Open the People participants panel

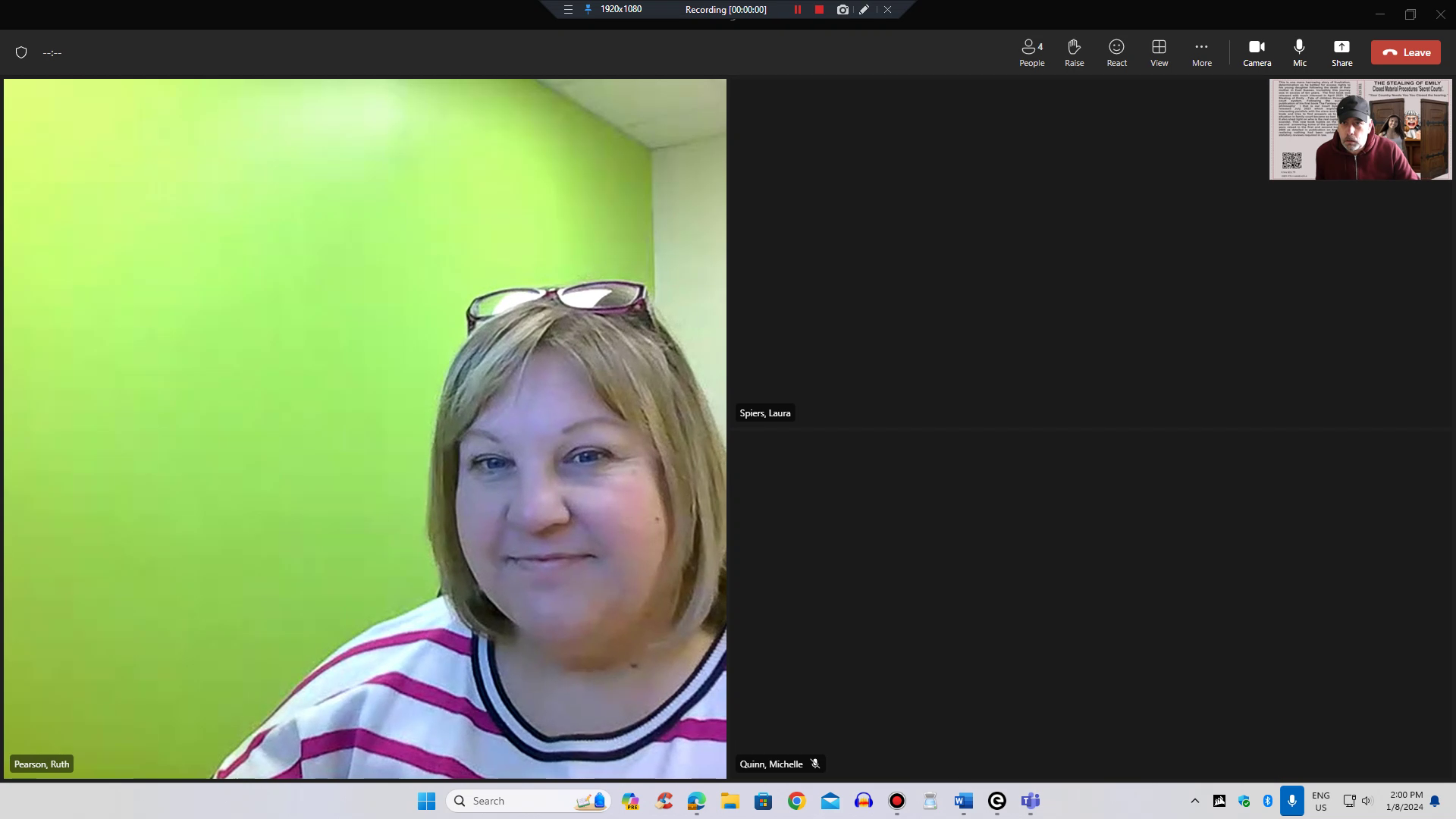[x=1031, y=52]
